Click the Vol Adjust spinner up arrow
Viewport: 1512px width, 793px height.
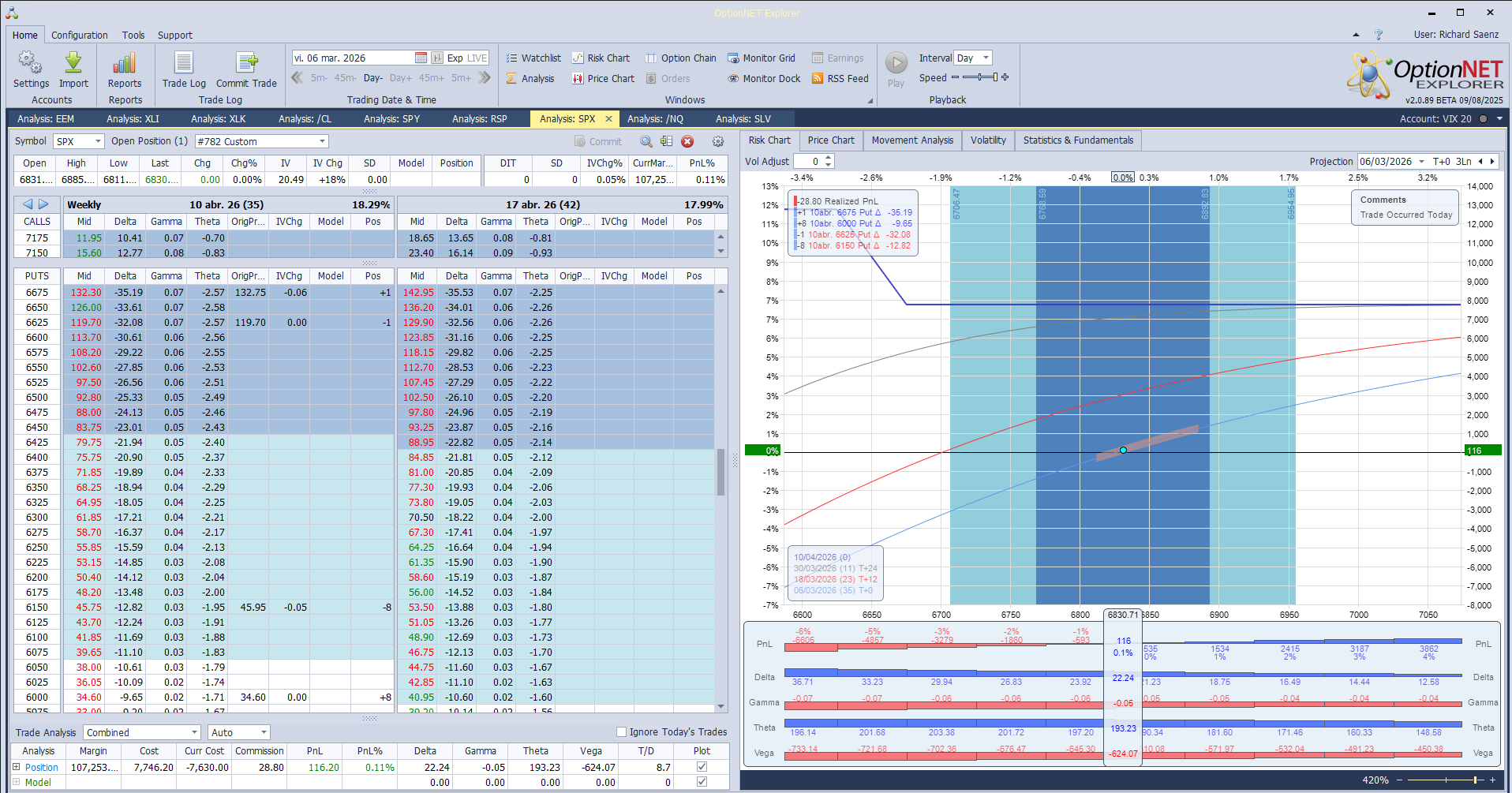828,158
